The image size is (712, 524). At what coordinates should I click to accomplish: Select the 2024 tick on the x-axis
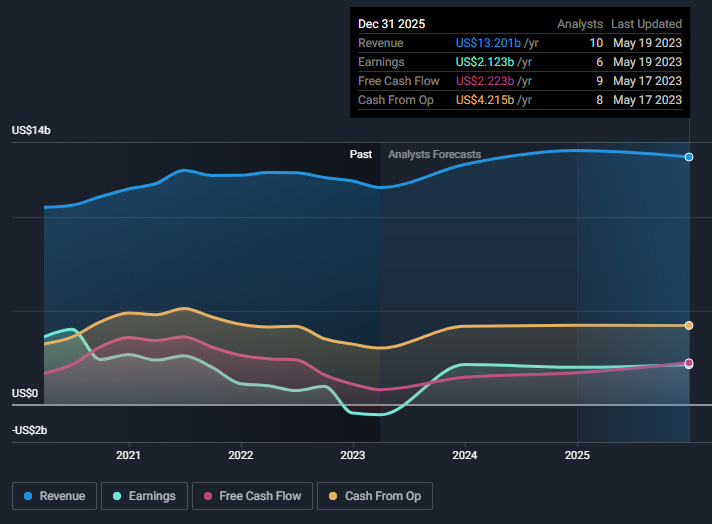coord(465,455)
